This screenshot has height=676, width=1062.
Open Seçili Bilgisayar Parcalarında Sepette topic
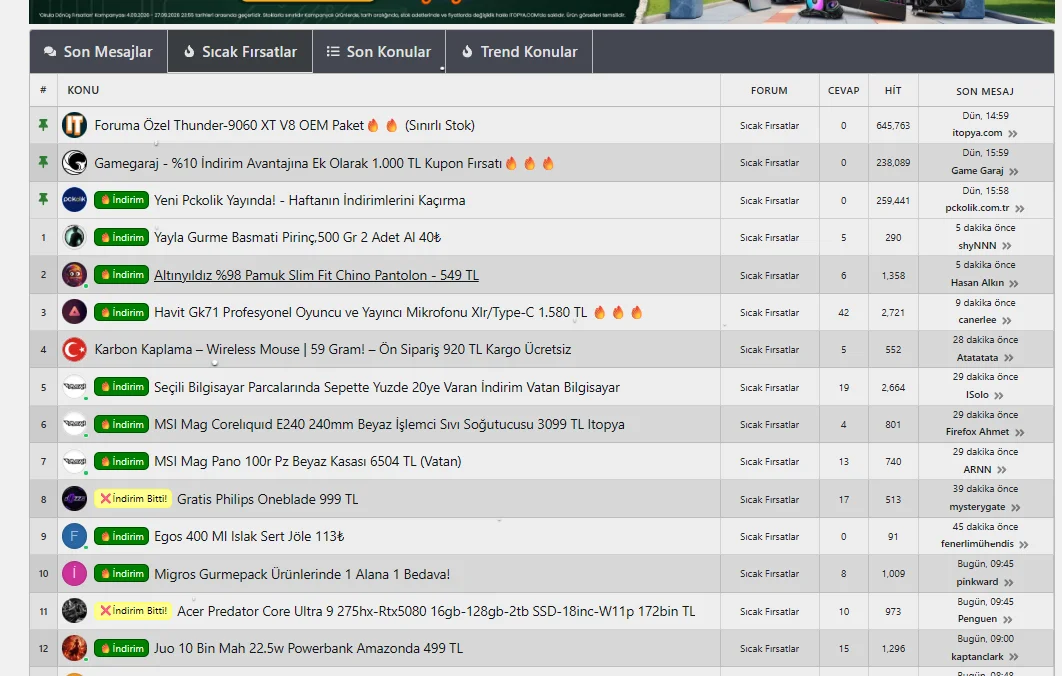coord(387,387)
